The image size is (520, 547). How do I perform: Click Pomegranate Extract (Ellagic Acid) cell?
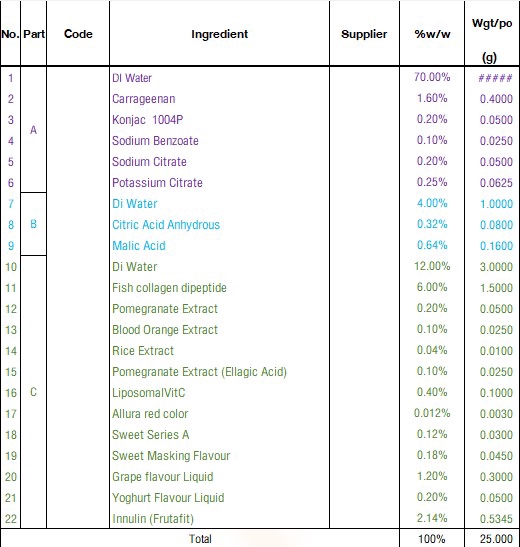pyautogui.click(x=219, y=372)
